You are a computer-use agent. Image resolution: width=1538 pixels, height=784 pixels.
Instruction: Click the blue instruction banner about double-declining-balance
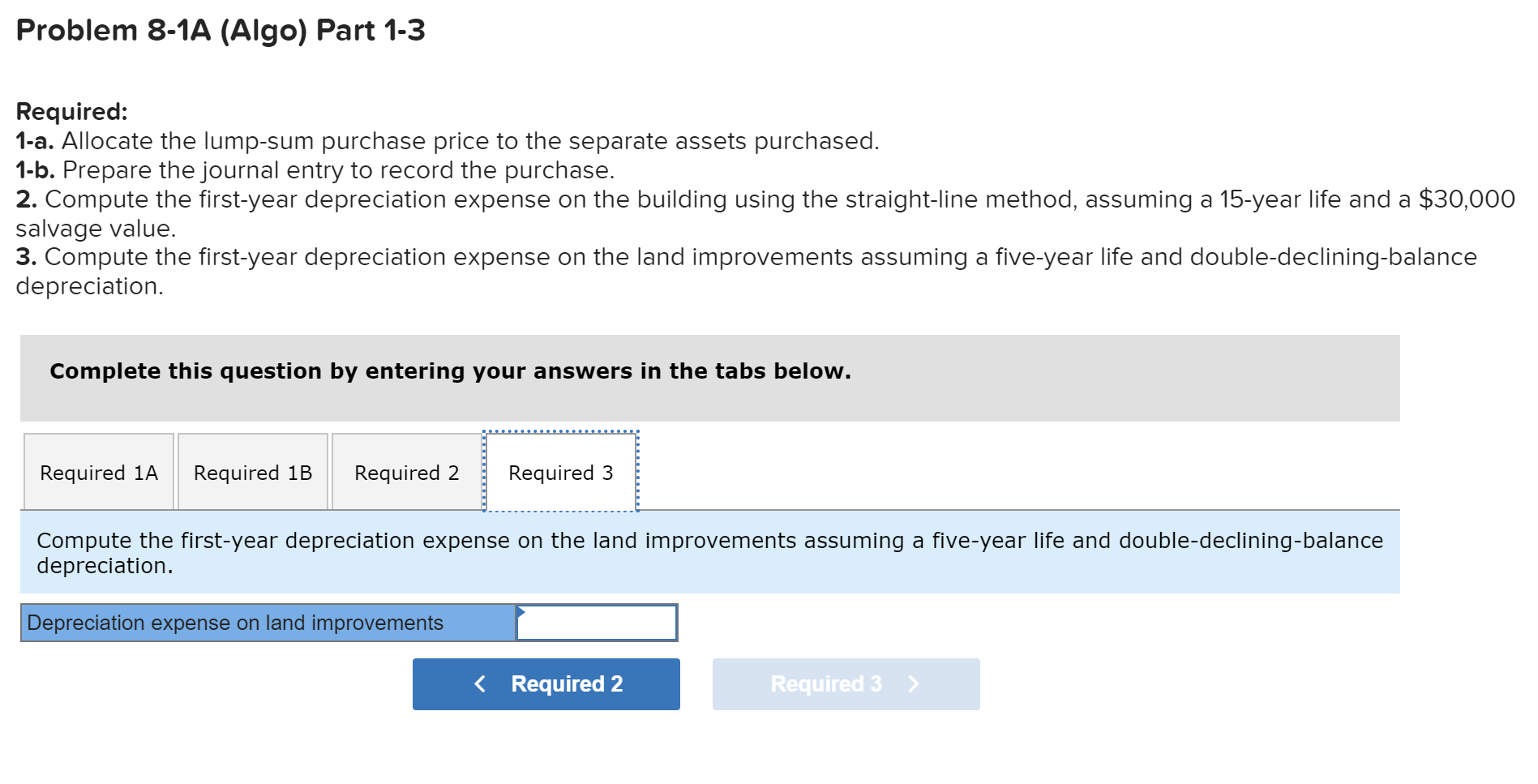coord(709,552)
